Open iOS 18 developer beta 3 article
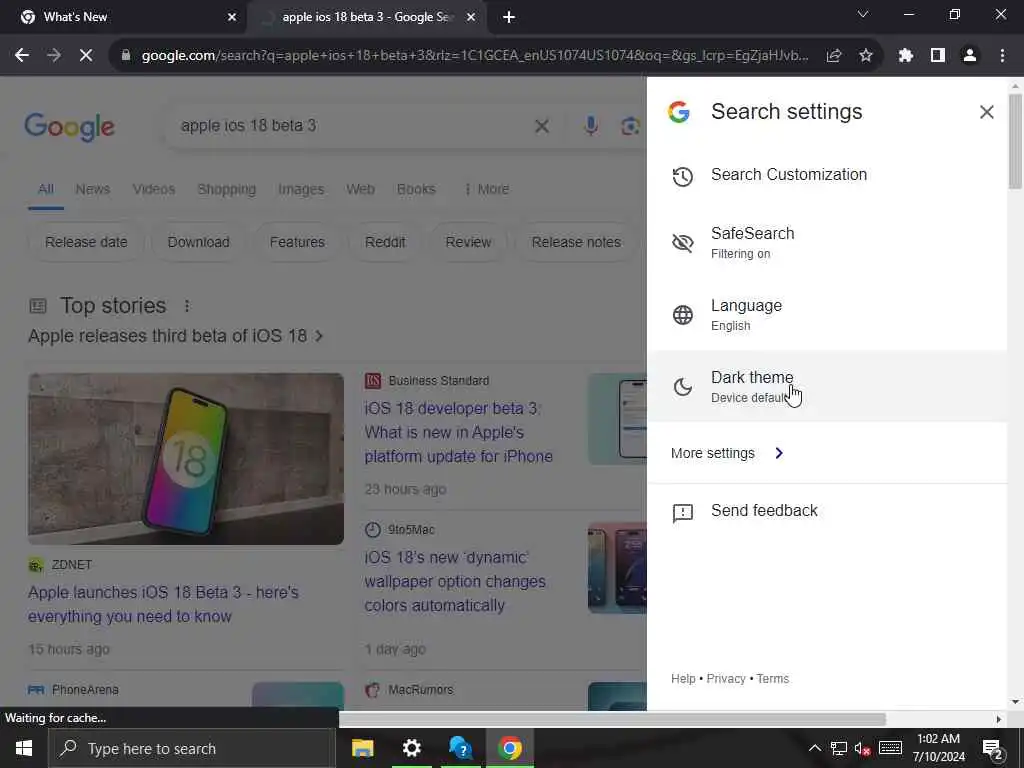 click(458, 432)
